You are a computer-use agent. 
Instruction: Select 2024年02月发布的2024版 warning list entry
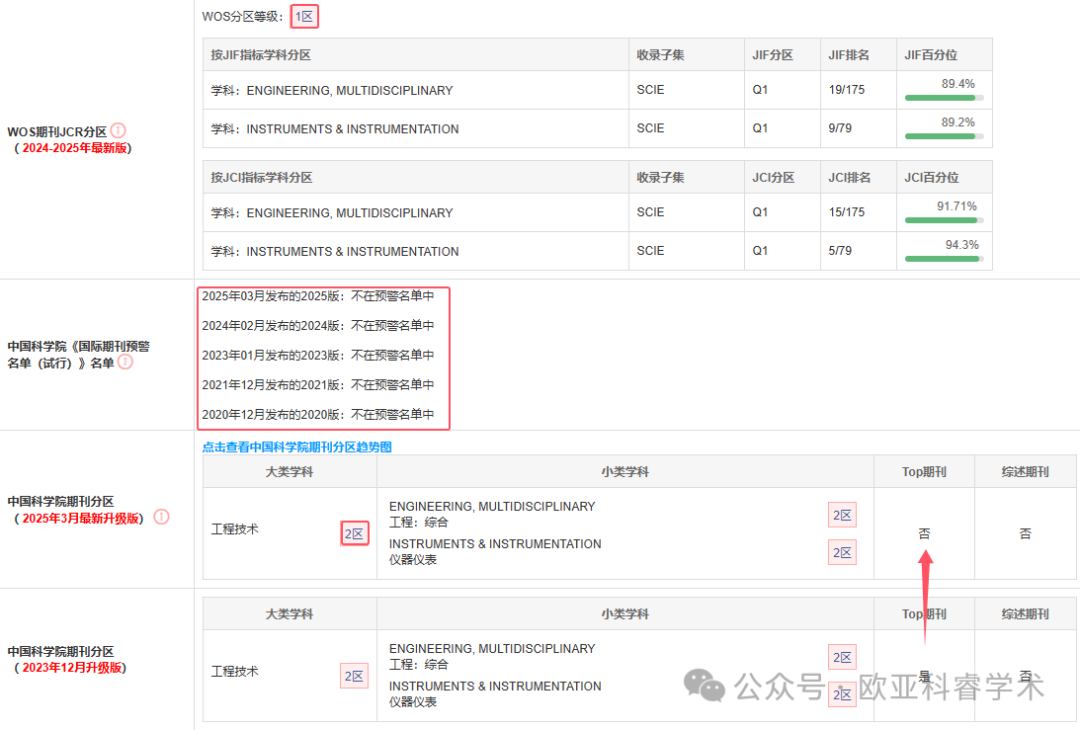[318, 326]
